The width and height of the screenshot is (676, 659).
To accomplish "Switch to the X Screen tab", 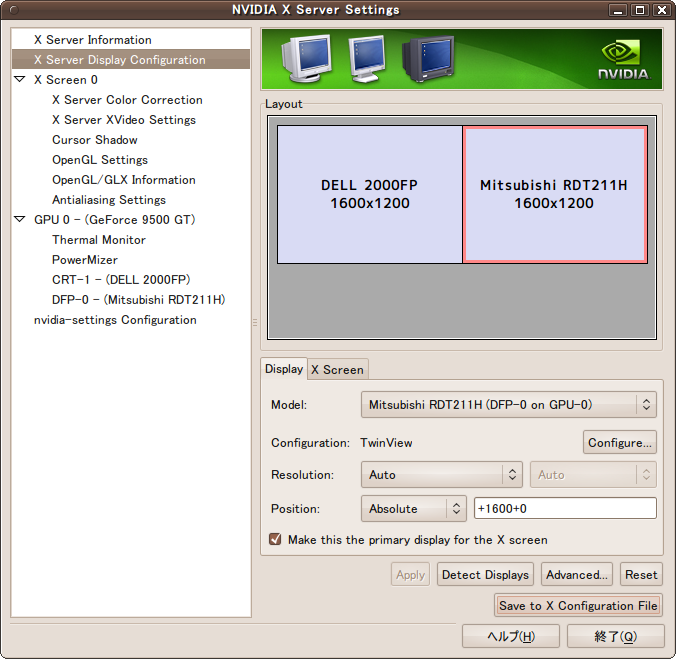I will tap(337, 370).
